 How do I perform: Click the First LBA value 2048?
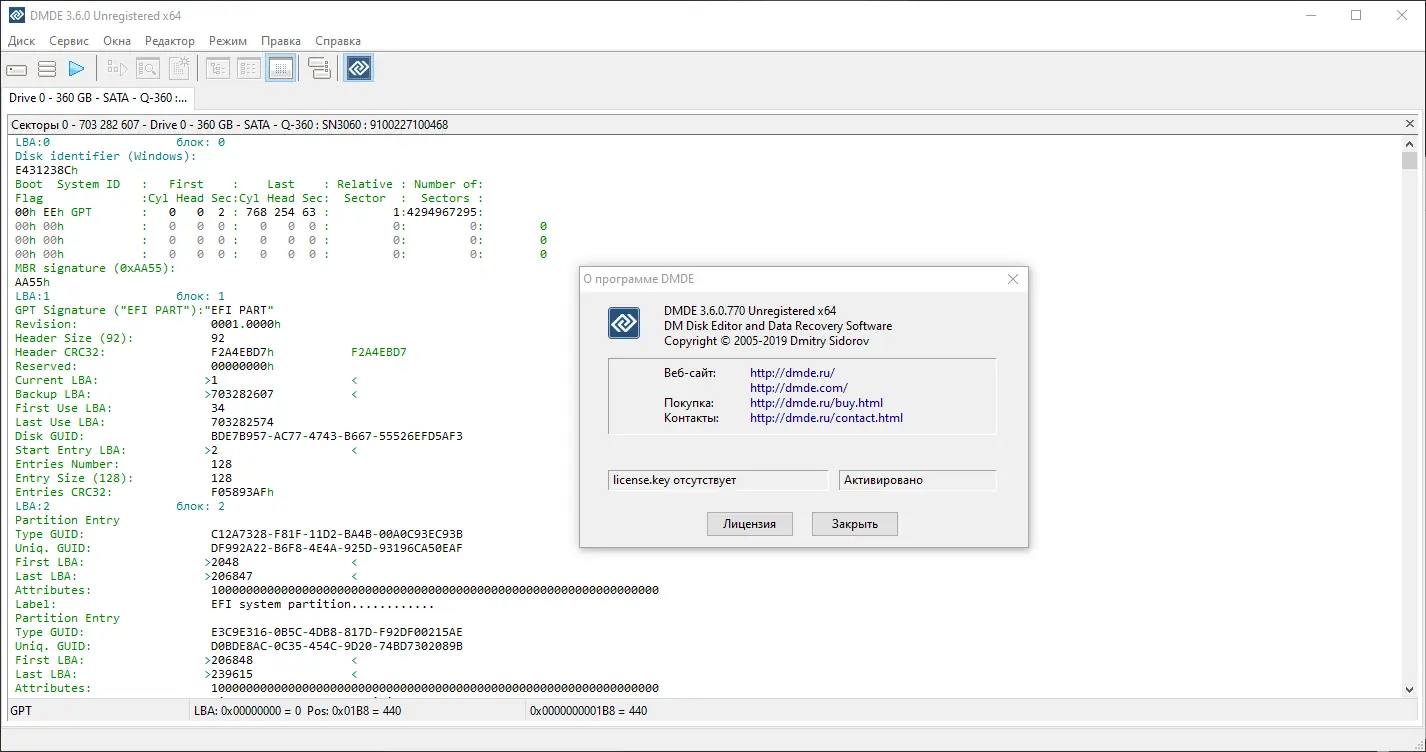click(225, 562)
